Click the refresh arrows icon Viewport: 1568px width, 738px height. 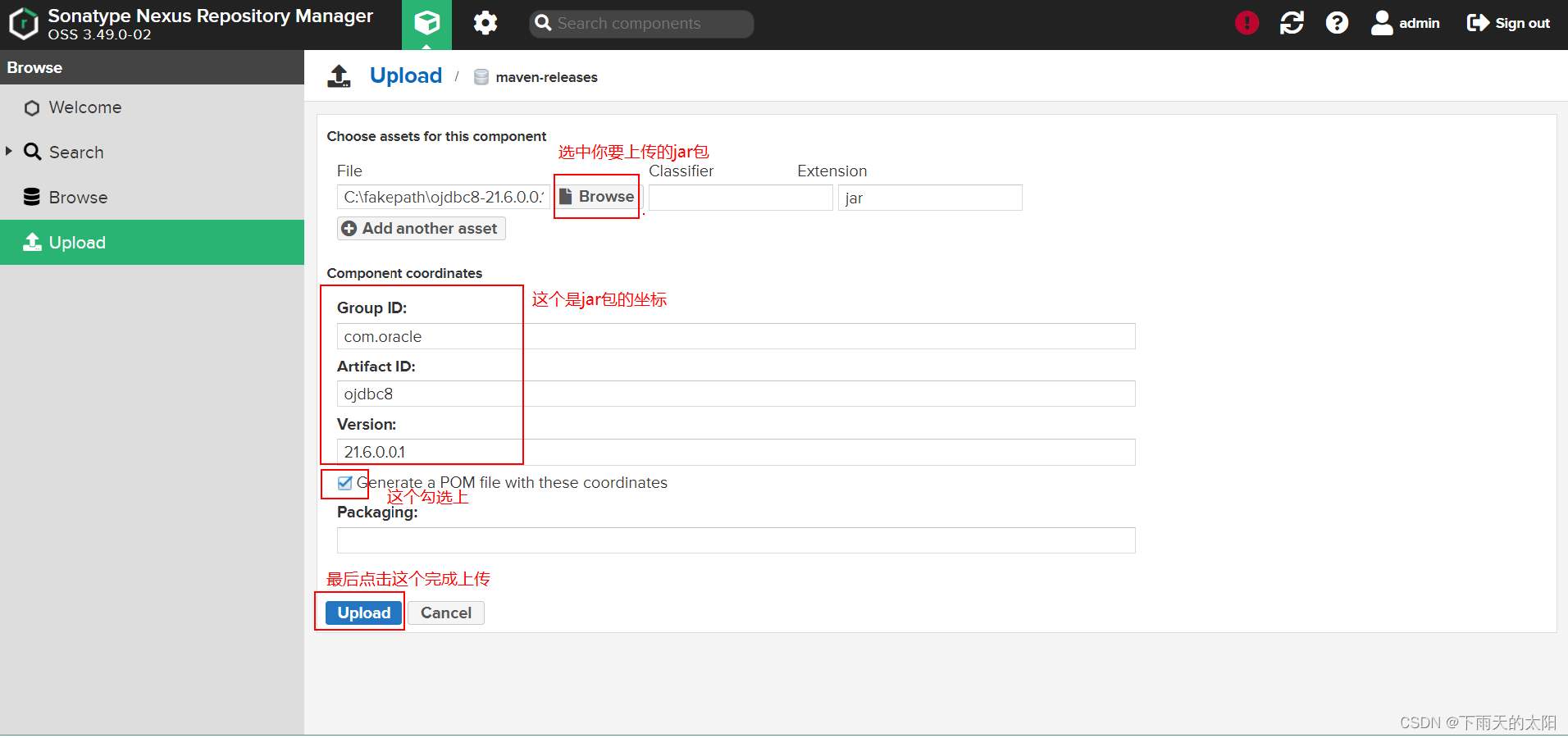(x=1292, y=23)
